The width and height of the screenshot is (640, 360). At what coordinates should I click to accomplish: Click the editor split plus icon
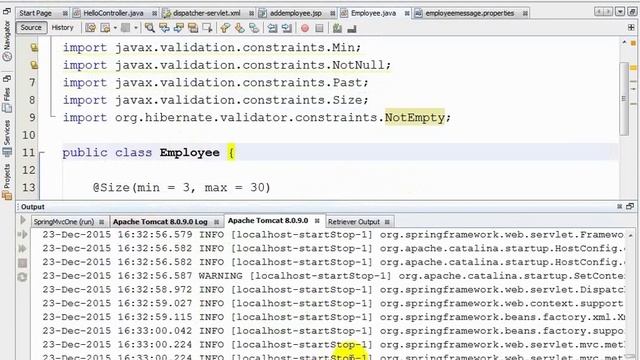click(631, 28)
